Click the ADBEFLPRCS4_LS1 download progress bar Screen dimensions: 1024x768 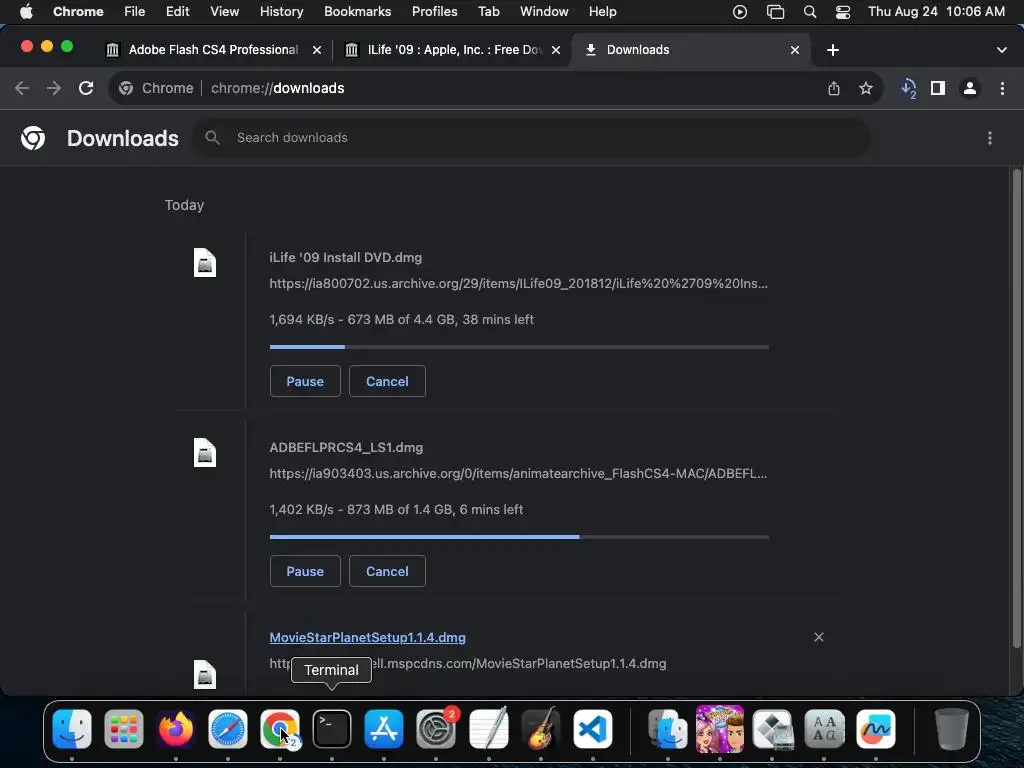click(519, 537)
